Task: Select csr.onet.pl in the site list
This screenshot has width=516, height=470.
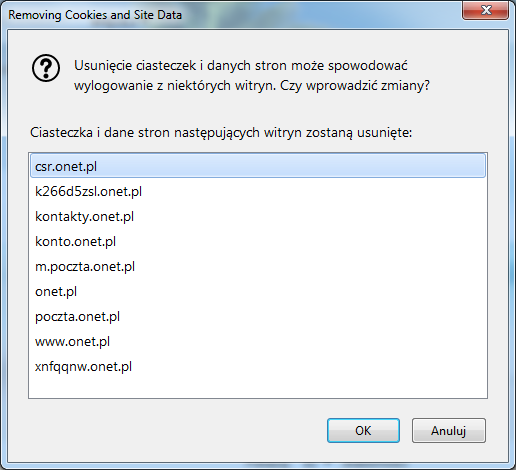Action: click(258, 166)
